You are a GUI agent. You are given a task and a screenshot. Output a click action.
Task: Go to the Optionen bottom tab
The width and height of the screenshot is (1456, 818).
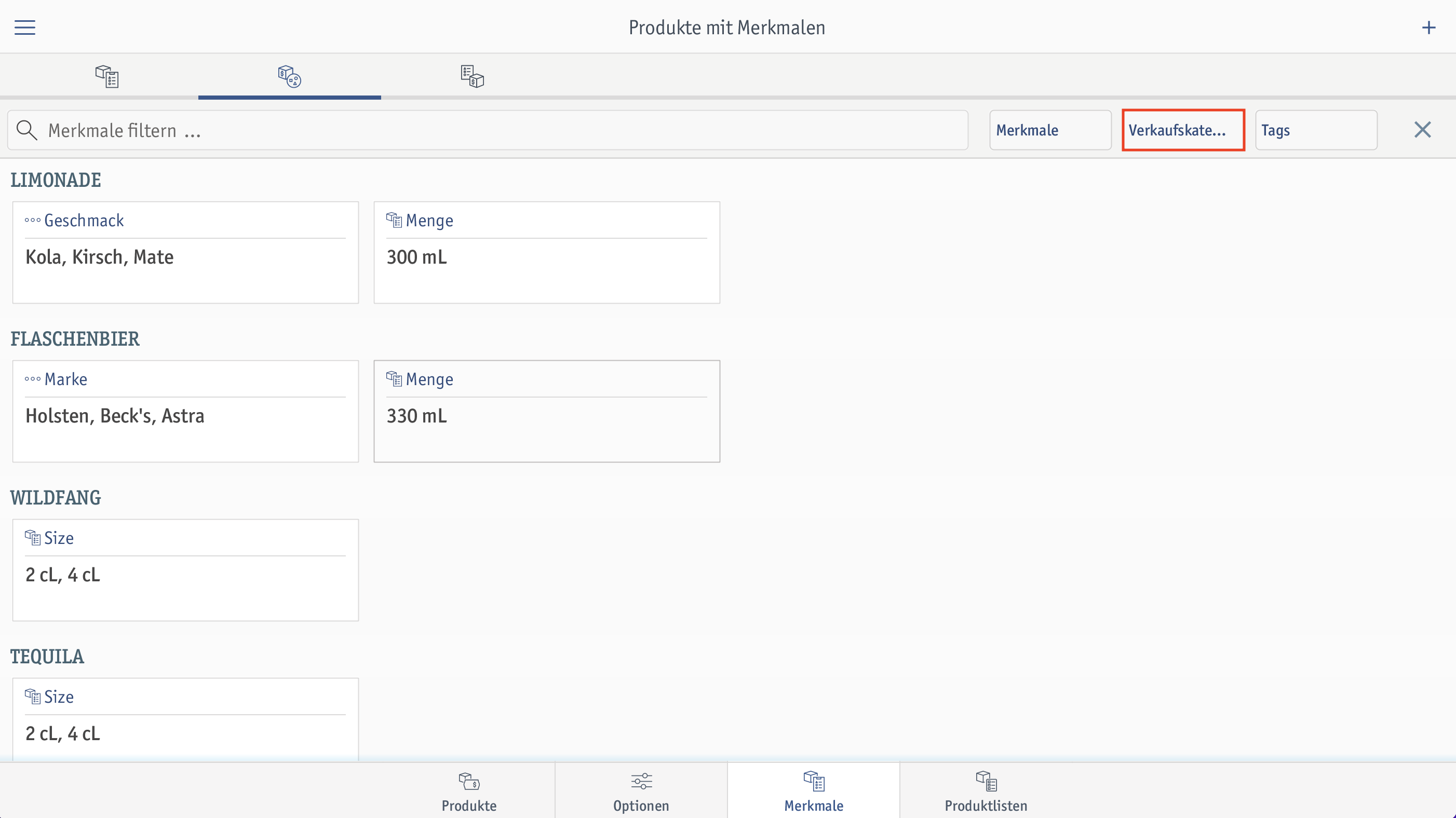pyautogui.click(x=641, y=791)
